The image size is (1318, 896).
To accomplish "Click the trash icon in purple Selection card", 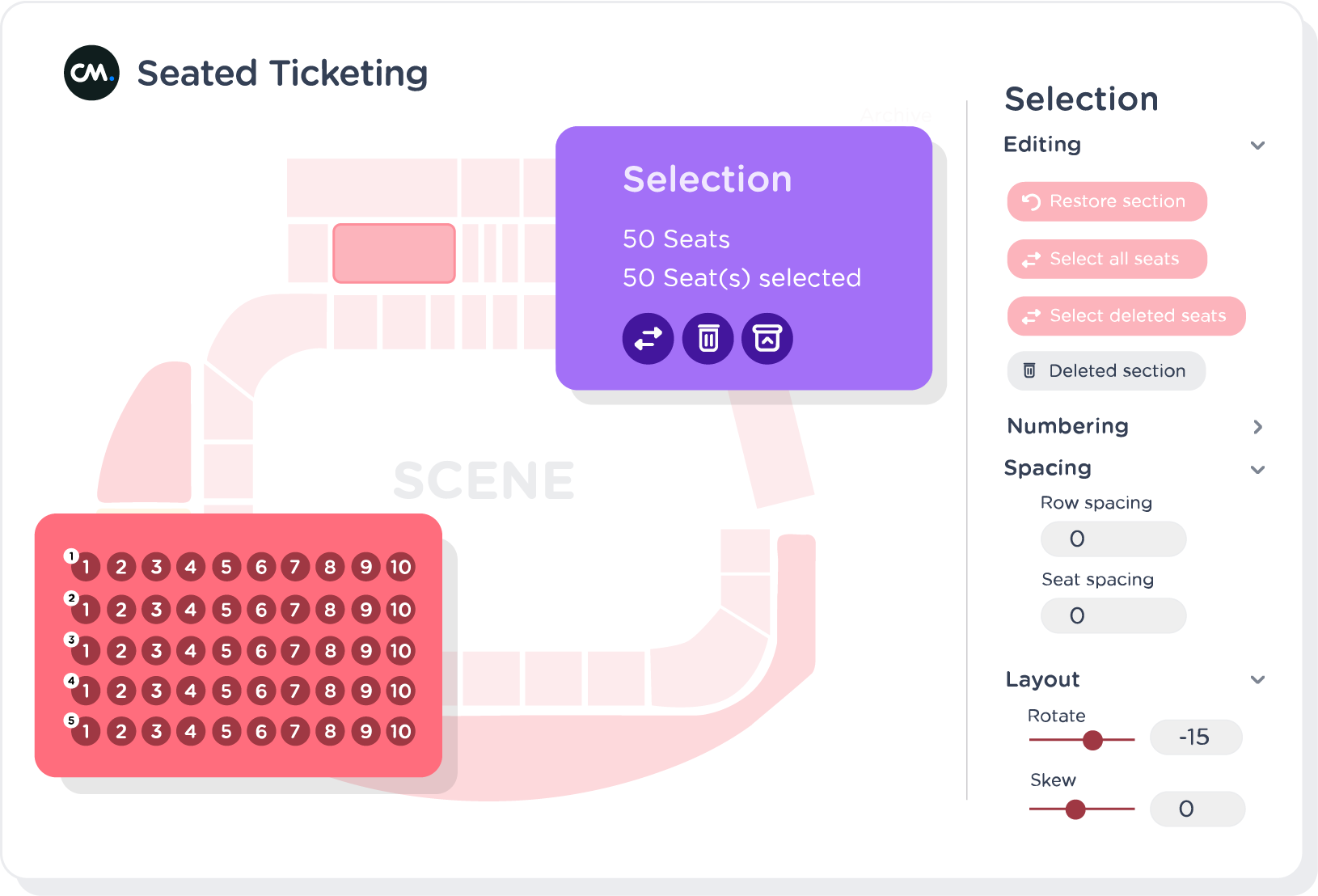I will [x=708, y=339].
